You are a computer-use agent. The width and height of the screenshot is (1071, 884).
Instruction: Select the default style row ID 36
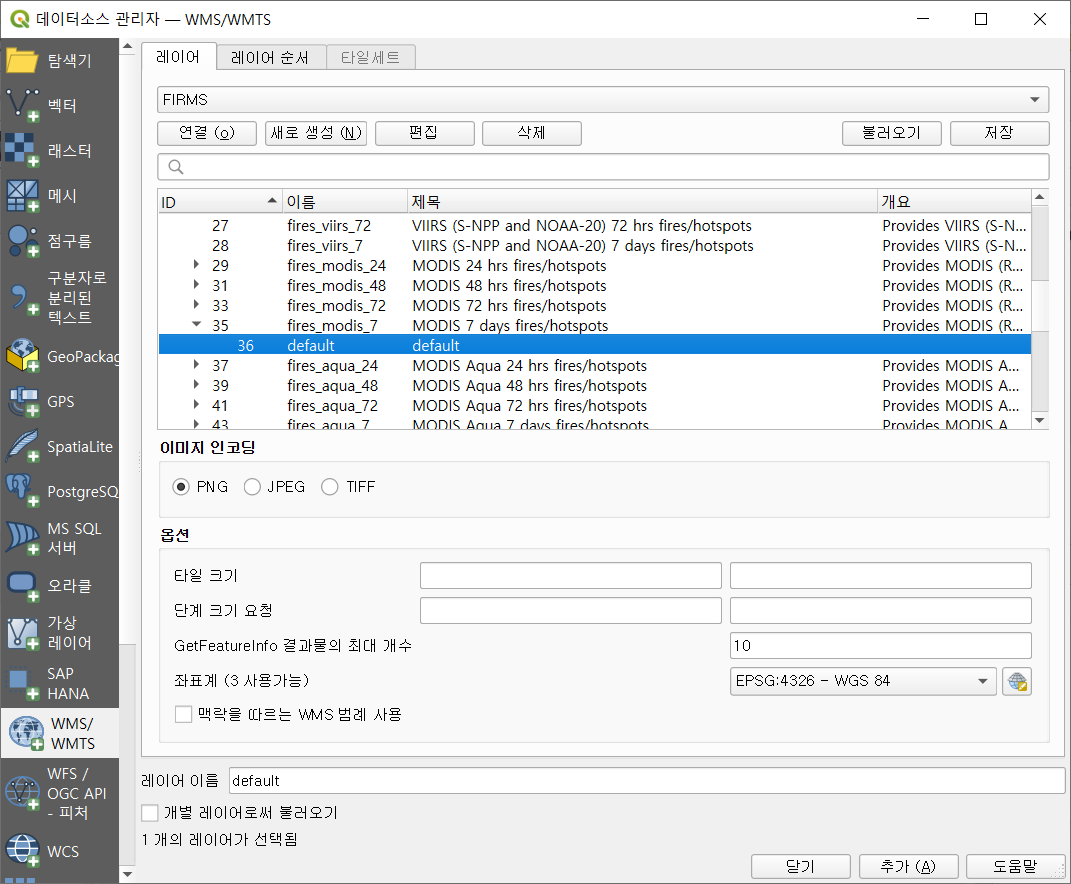click(x=594, y=345)
